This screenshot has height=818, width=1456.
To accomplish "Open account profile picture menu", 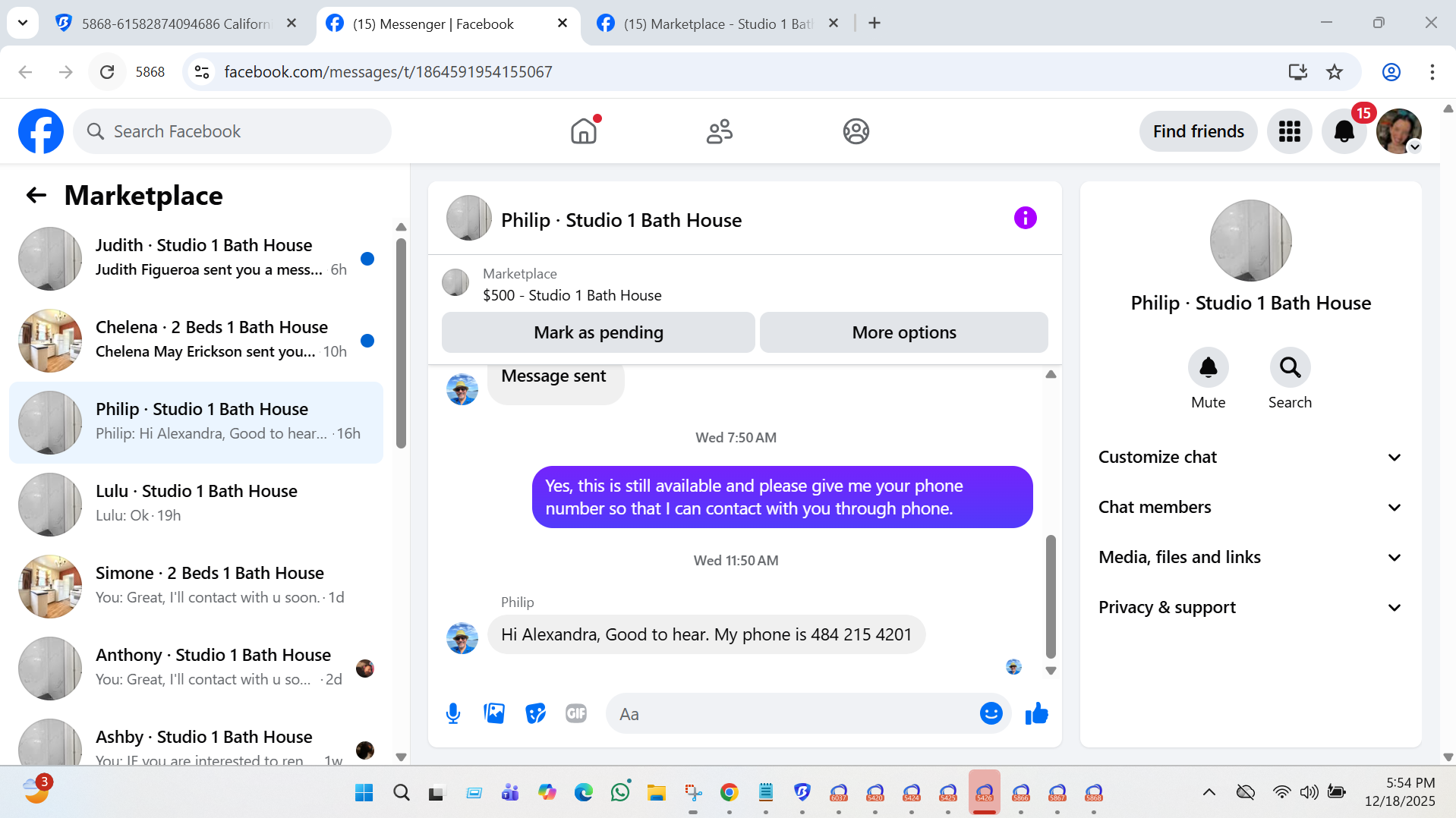I will (x=1398, y=131).
